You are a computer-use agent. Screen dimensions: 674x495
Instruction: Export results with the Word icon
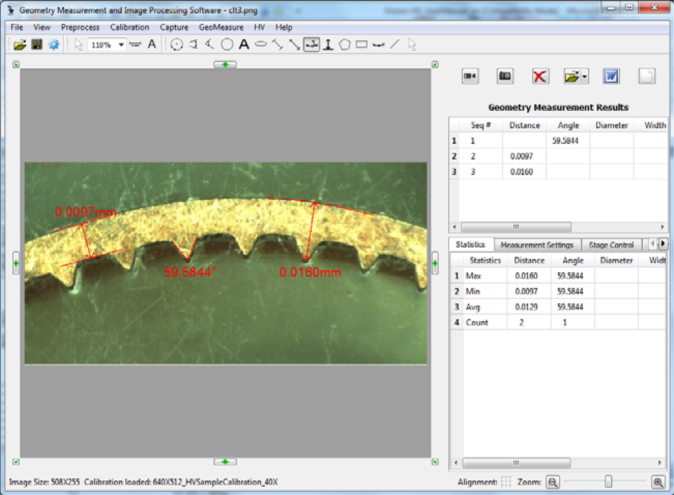(x=611, y=76)
